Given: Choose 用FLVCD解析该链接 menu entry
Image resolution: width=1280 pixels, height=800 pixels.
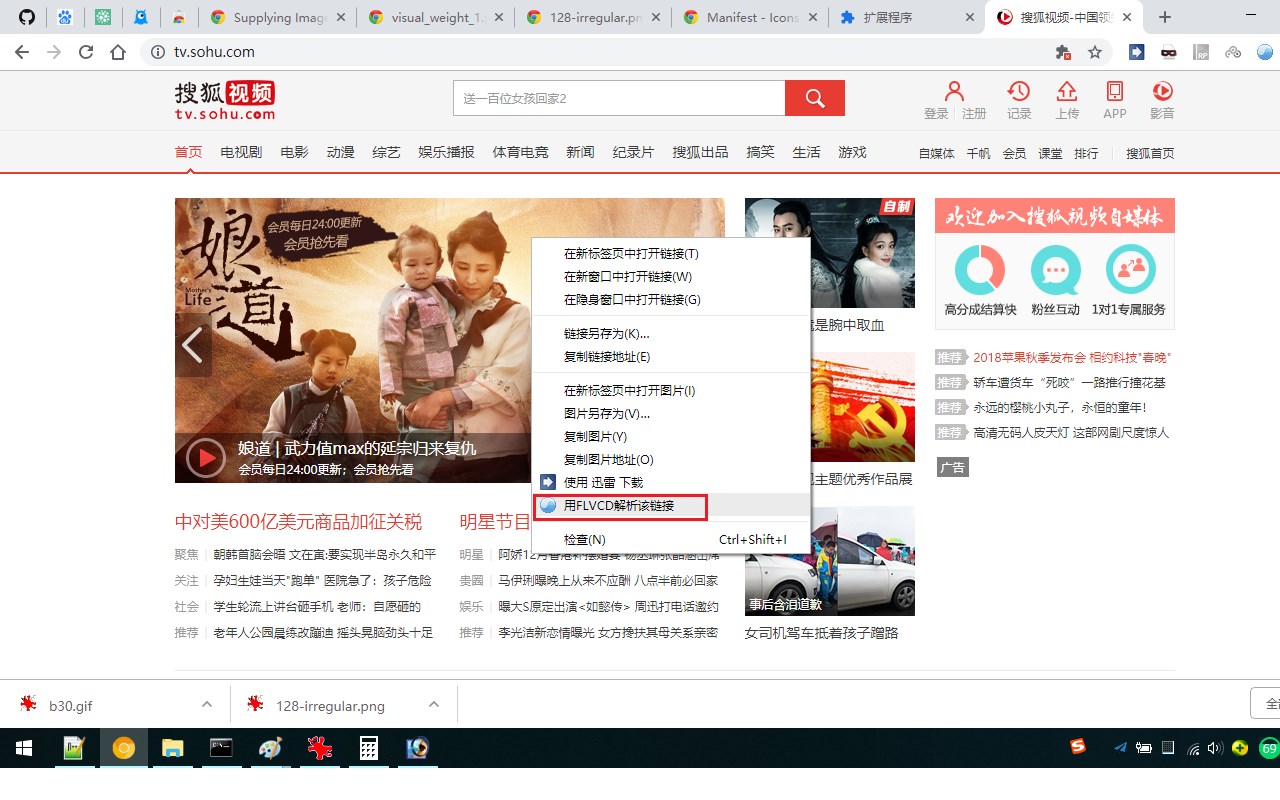Looking at the screenshot, I should coord(670,506).
